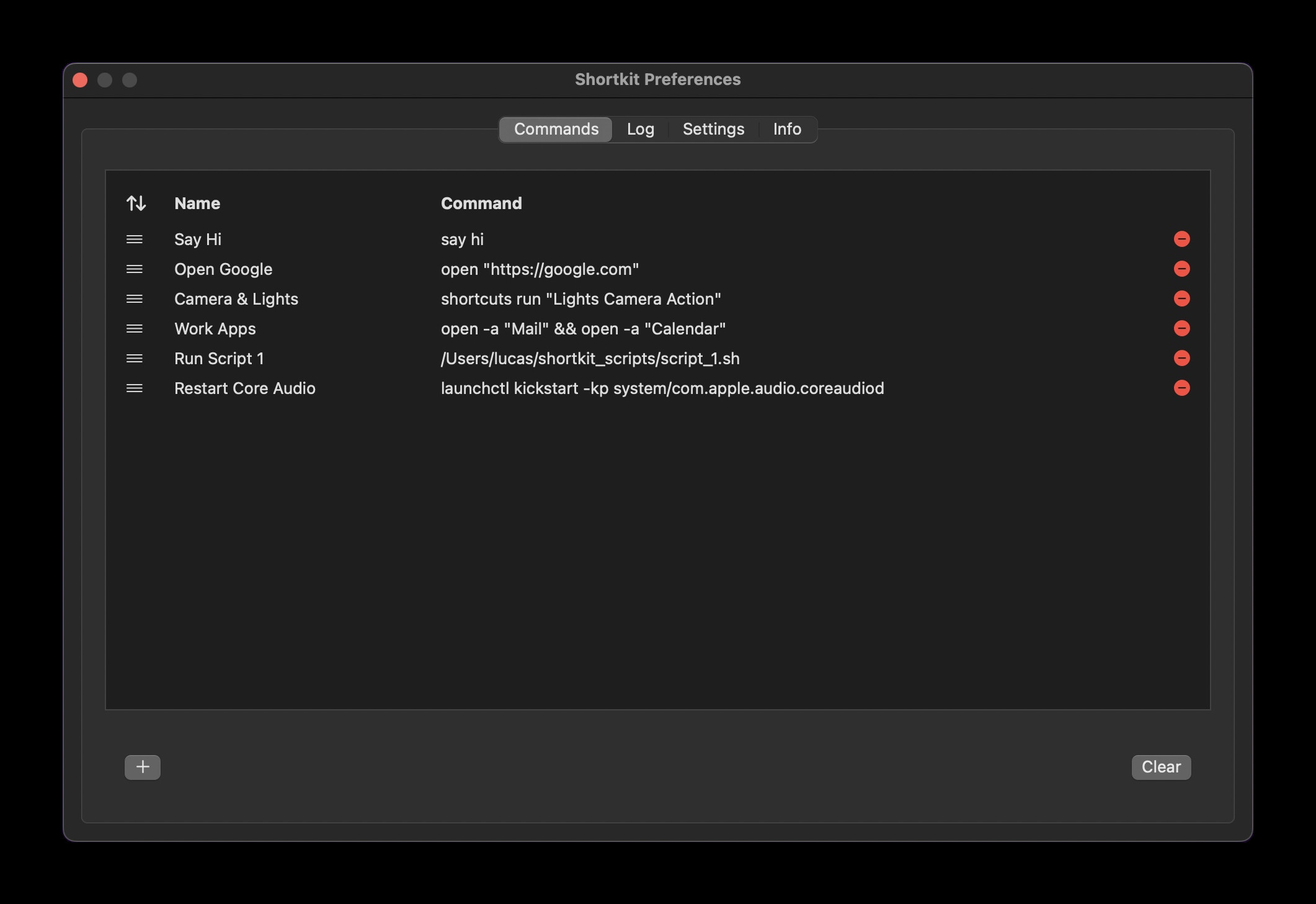Click drag handle for Say Hi row
Screen dimensions: 1316x904
click(x=135, y=239)
